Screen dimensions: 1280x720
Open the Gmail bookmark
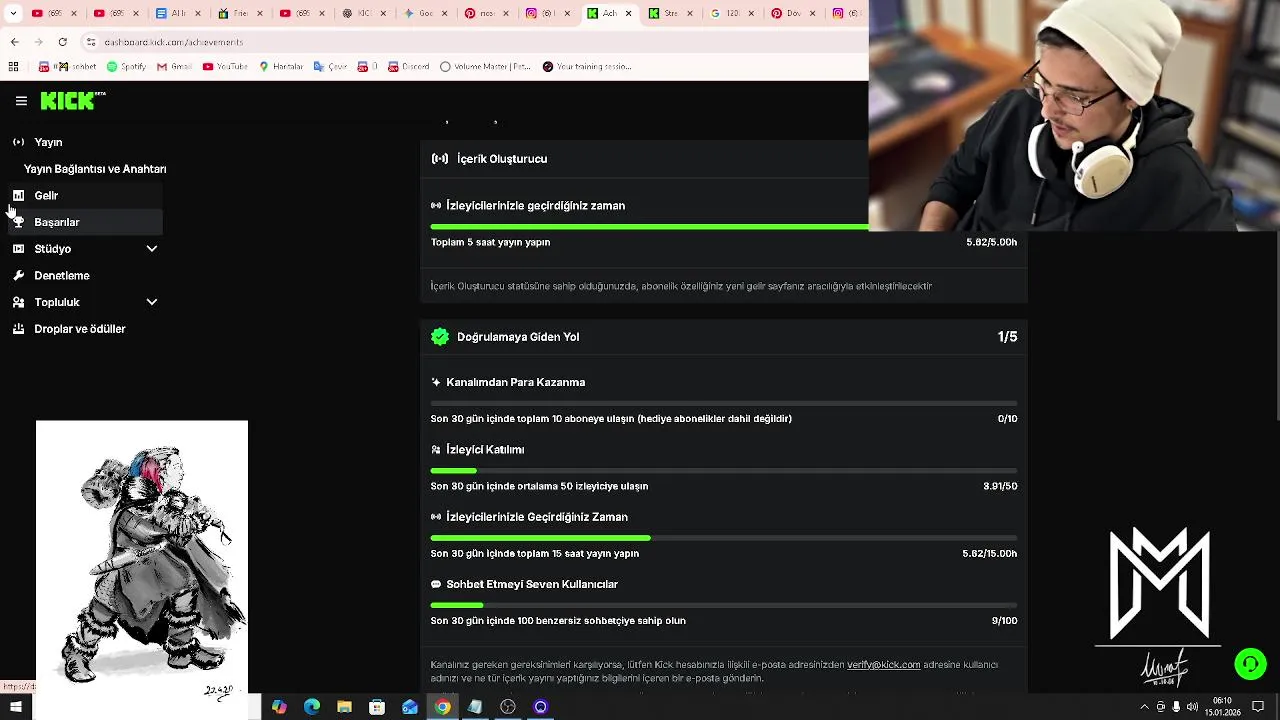[174, 67]
